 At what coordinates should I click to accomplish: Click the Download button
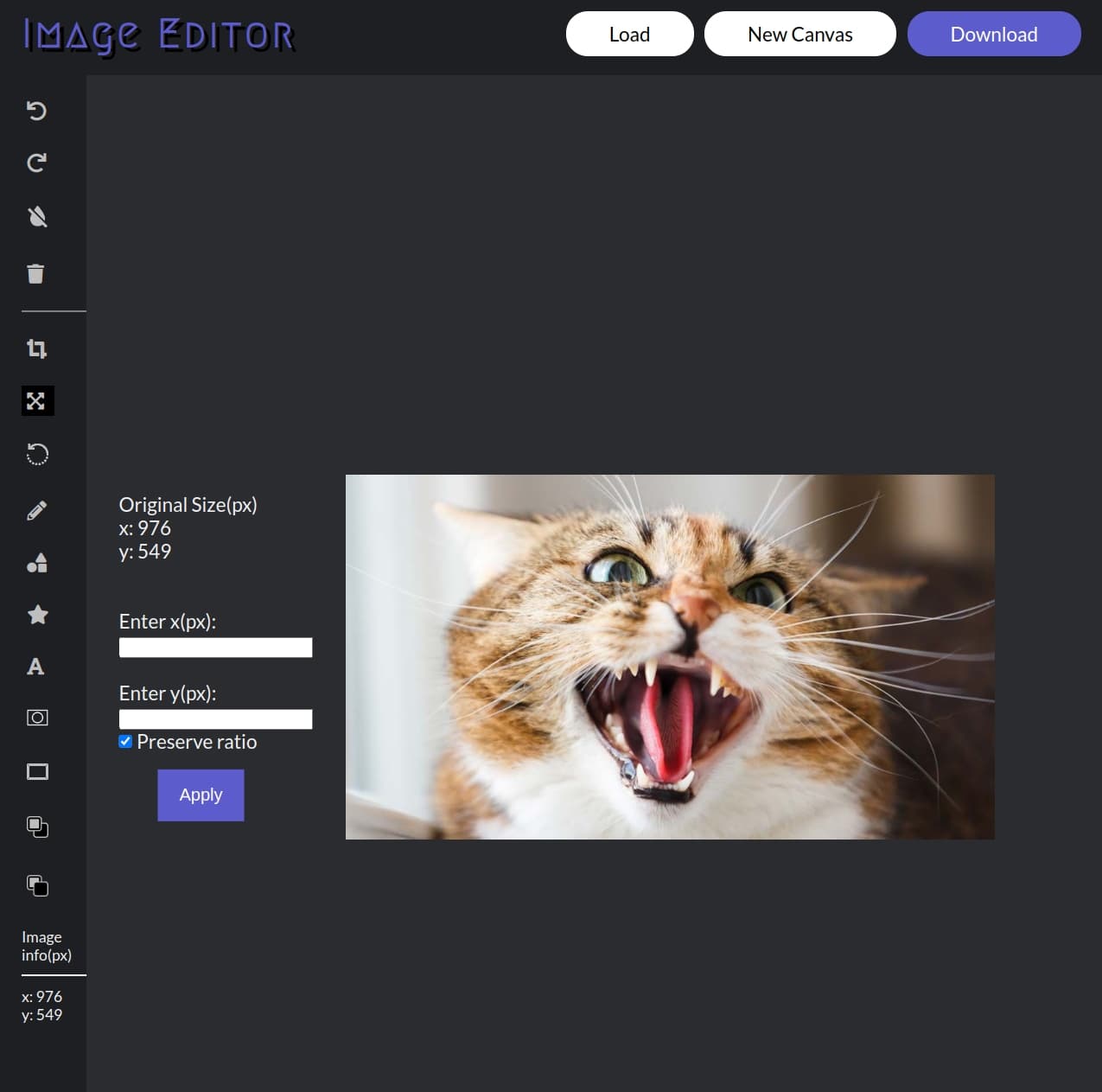click(993, 34)
